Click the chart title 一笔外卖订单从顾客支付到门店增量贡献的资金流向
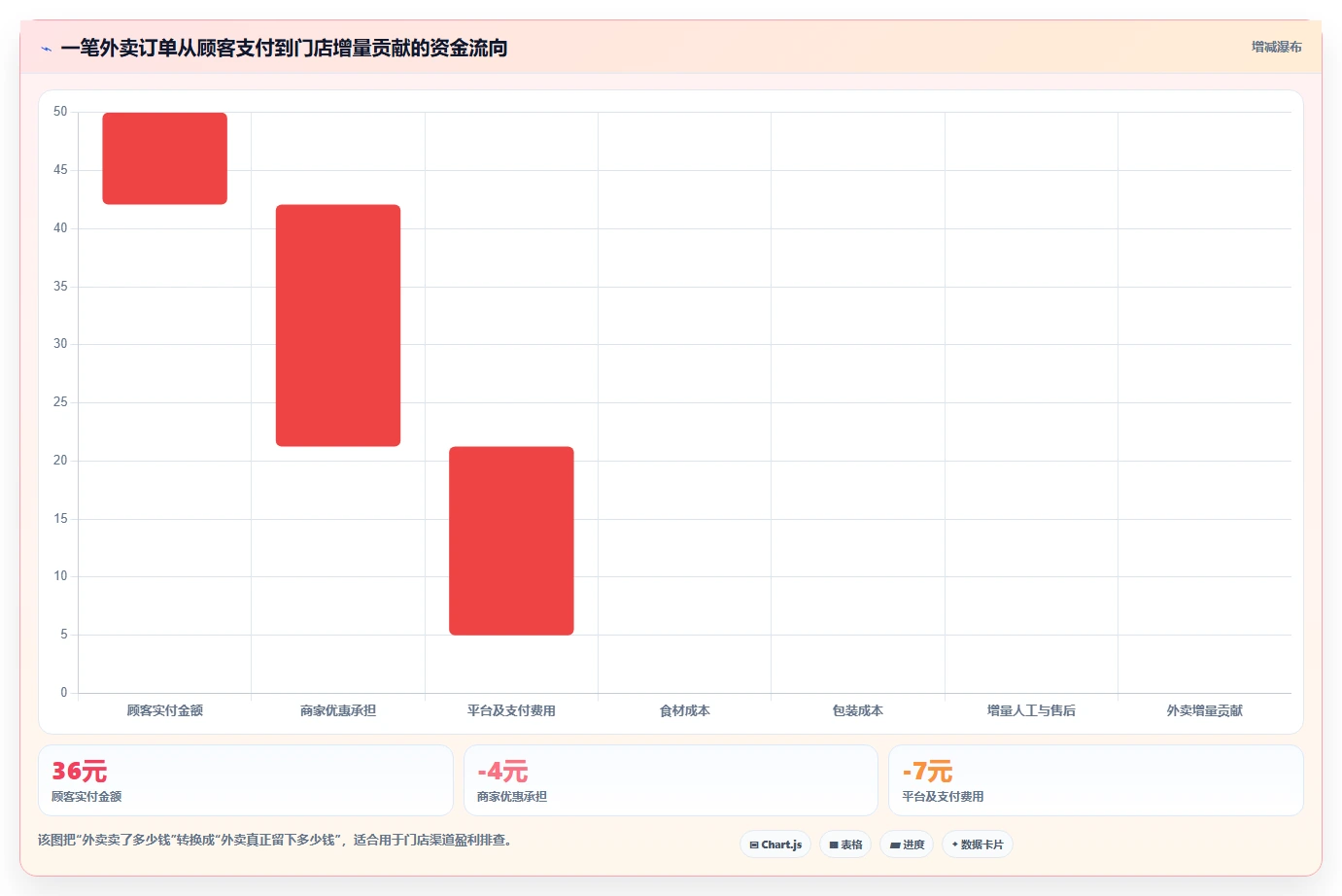Viewport: 1342px width, 896px height. (x=284, y=48)
